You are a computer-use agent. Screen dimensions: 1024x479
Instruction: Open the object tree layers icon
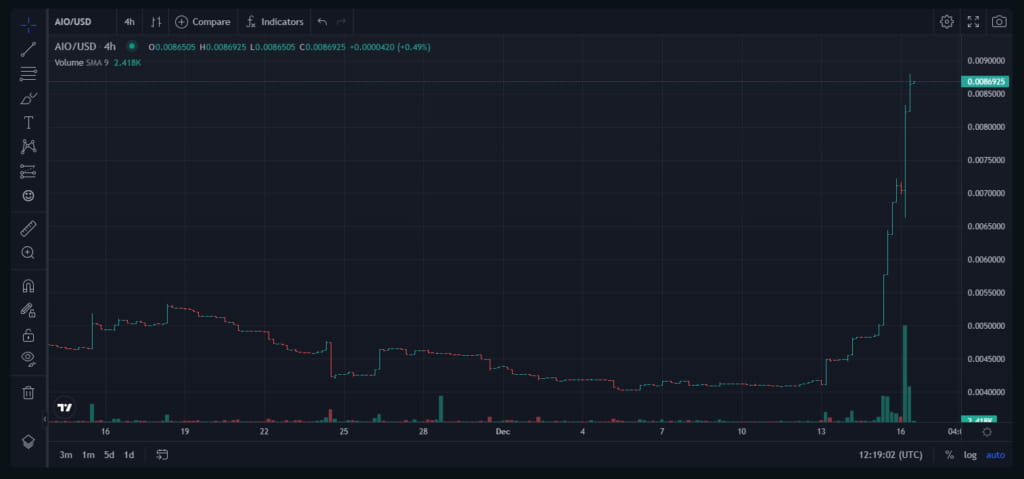click(28, 442)
